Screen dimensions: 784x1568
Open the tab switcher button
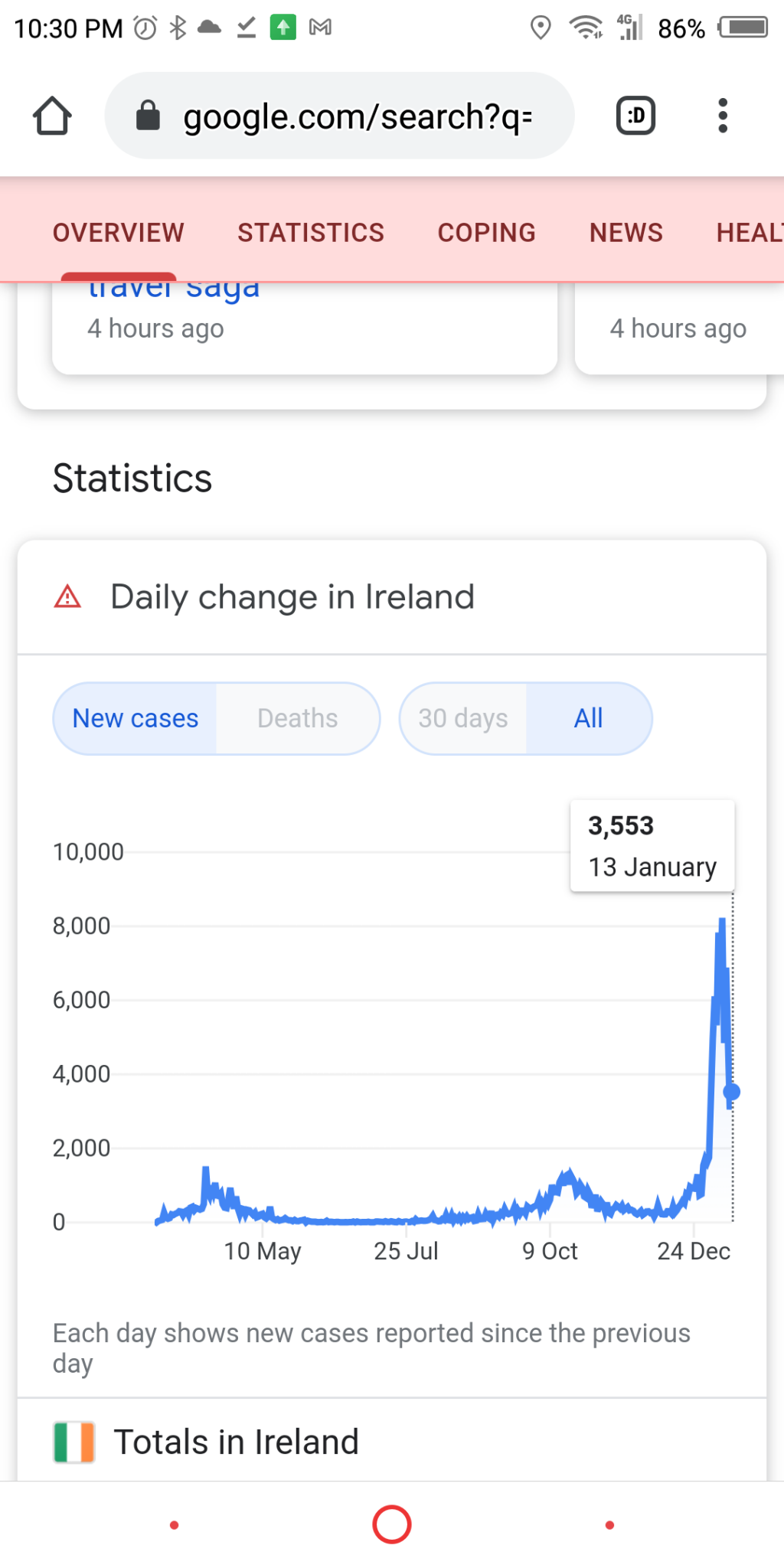635,116
